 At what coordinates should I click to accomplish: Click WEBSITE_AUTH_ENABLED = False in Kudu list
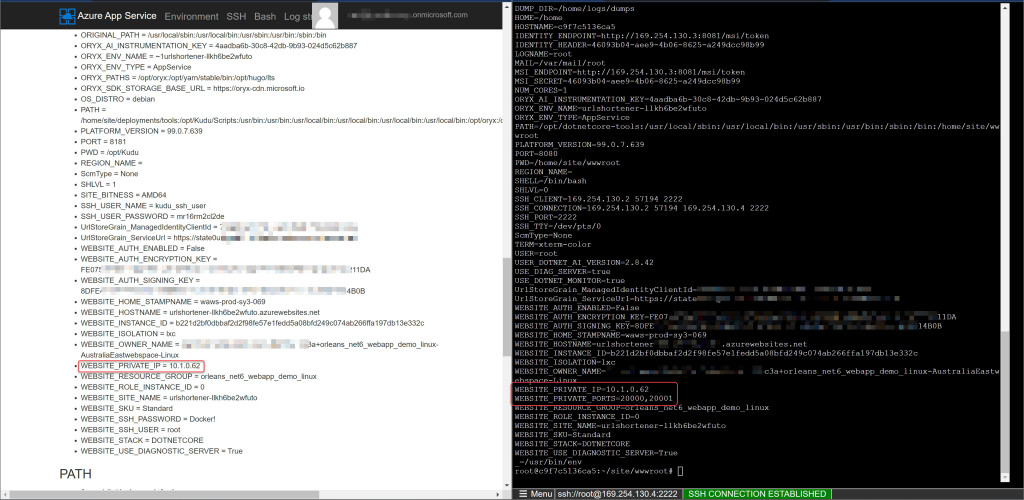click(x=142, y=249)
